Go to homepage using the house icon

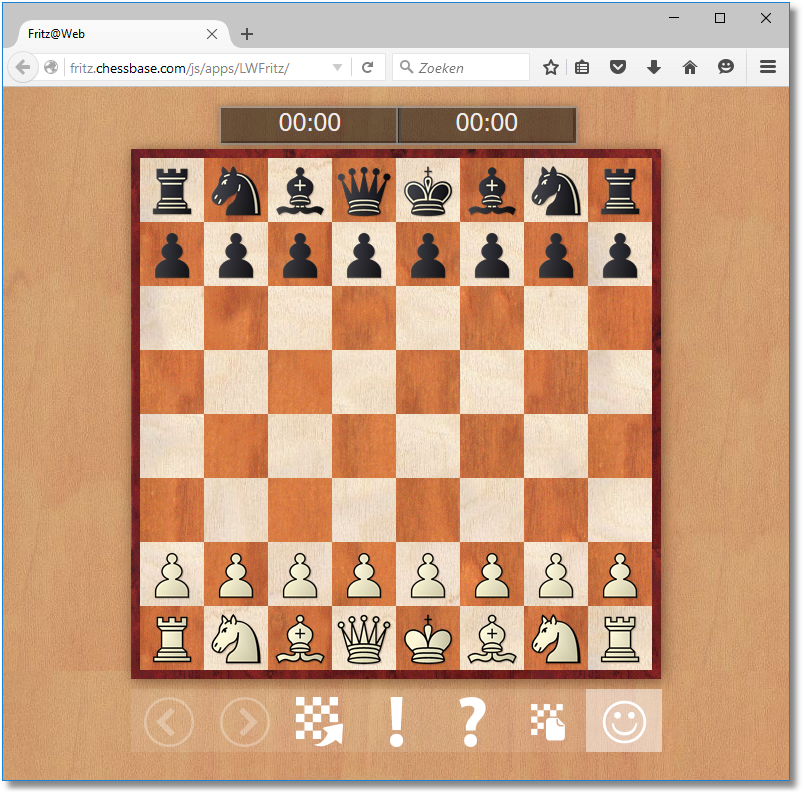689,66
